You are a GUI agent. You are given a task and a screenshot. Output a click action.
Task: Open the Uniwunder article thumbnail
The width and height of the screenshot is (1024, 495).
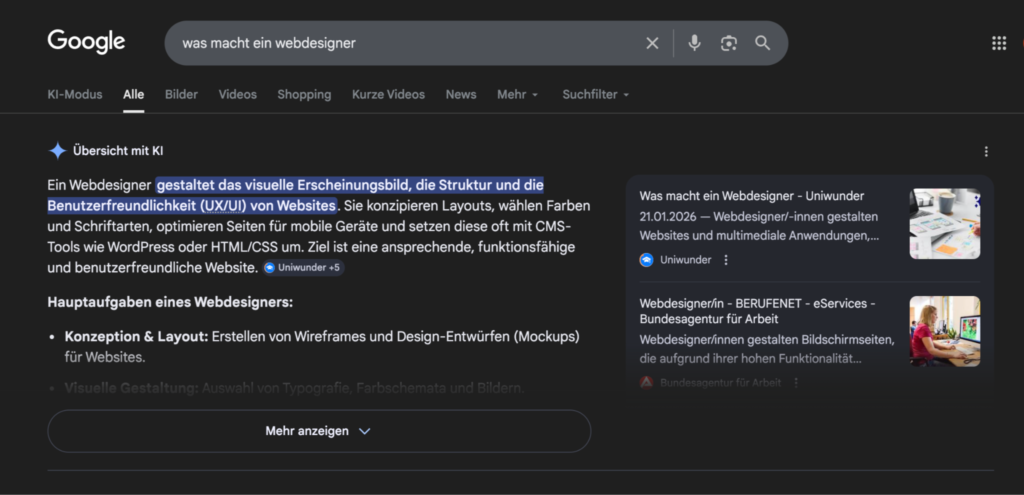(945, 224)
